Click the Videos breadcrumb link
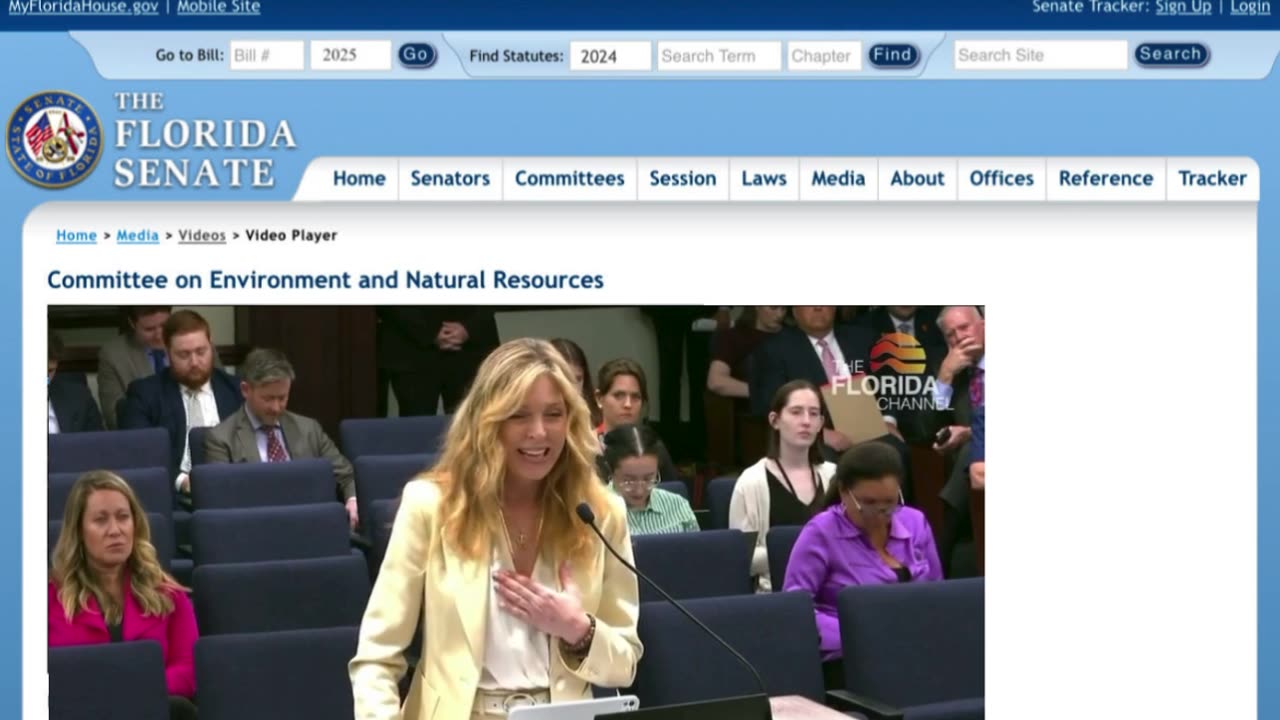Viewport: 1280px width, 720px height. 202,235
